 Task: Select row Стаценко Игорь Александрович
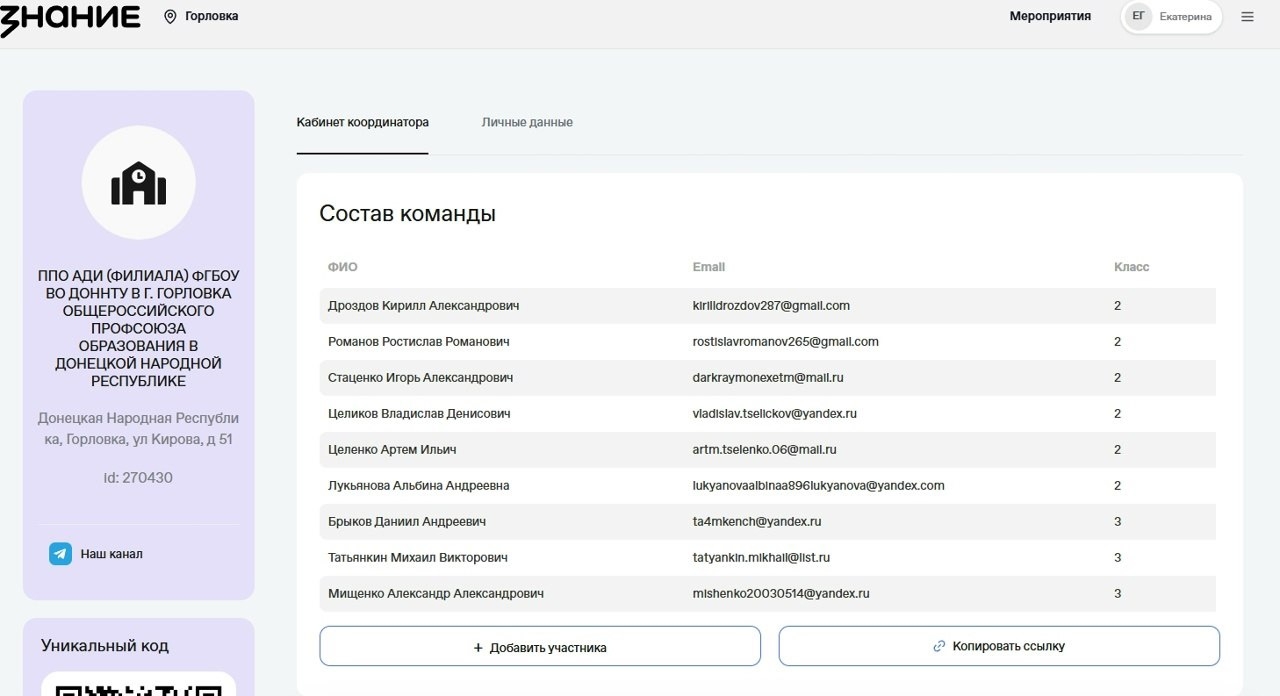coord(768,377)
